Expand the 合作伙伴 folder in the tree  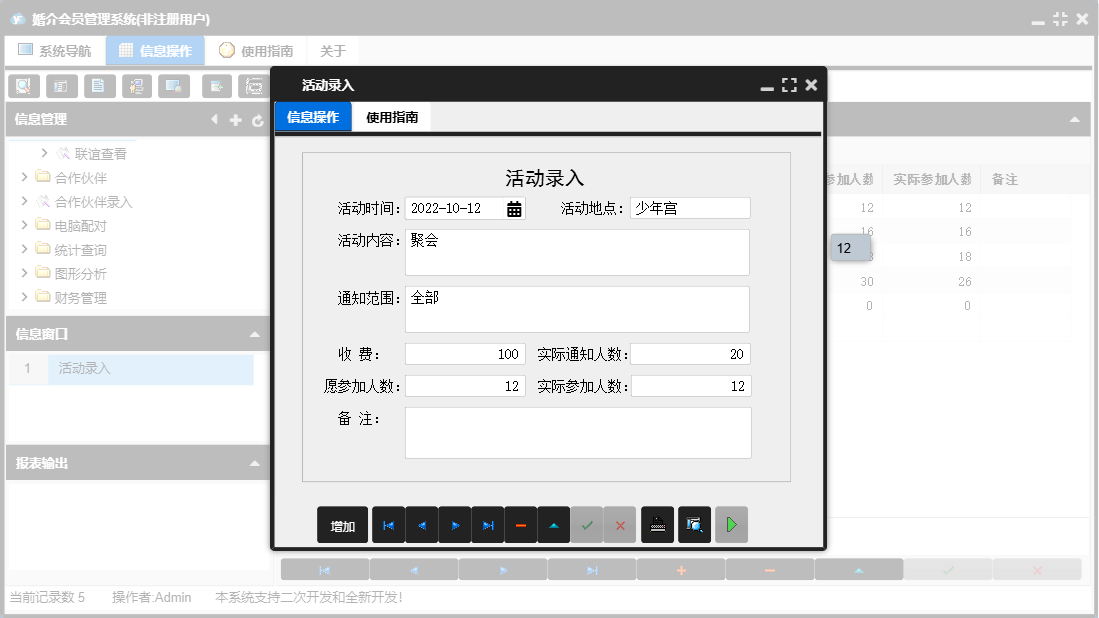[x=22, y=176]
